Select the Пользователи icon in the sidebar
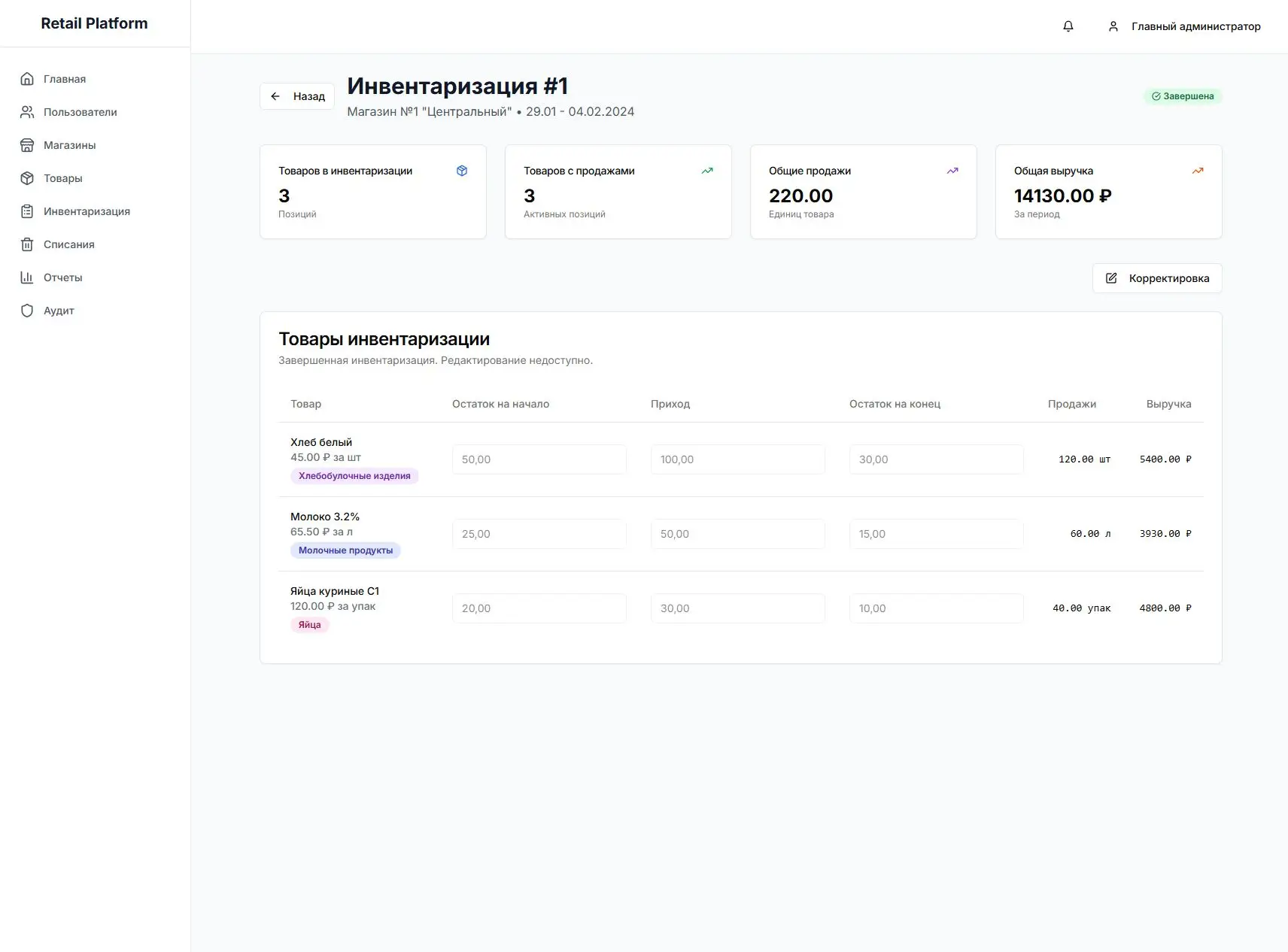Image resolution: width=1288 pixels, height=952 pixels. pyautogui.click(x=27, y=111)
